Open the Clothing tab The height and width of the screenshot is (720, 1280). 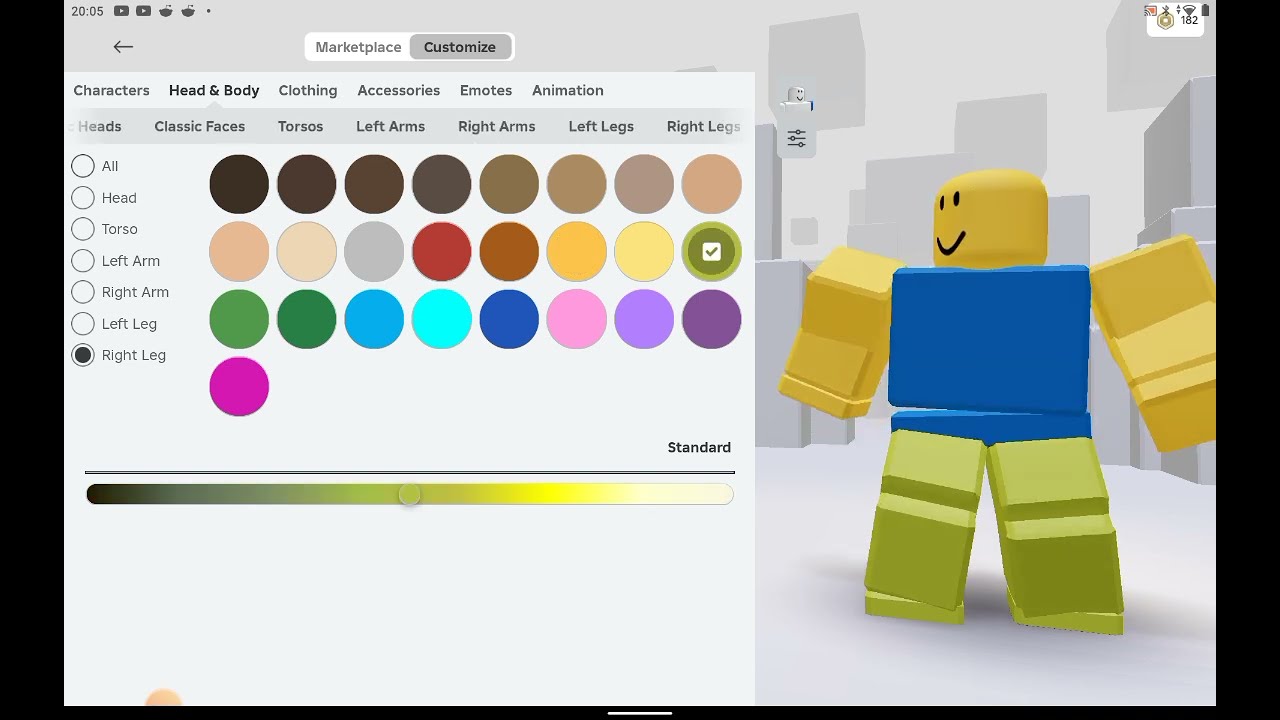(308, 90)
